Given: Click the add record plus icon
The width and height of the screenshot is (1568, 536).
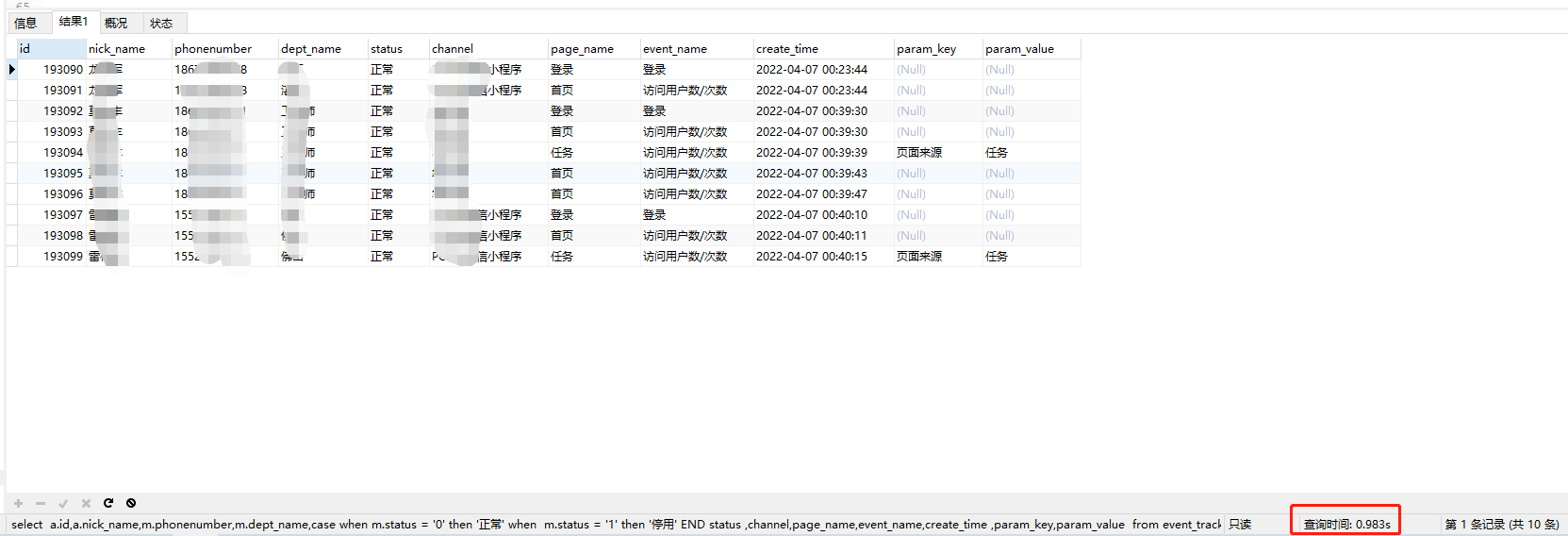Looking at the screenshot, I should [18, 503].
